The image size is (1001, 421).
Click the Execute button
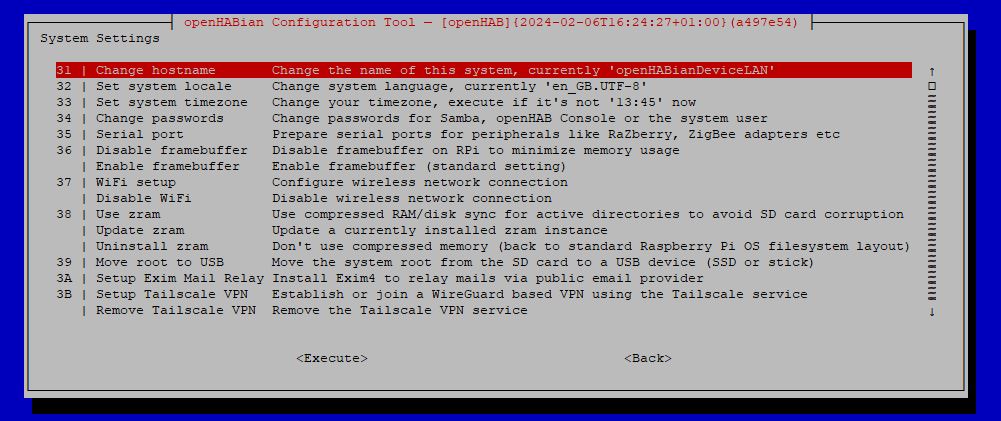pos(332,358)
